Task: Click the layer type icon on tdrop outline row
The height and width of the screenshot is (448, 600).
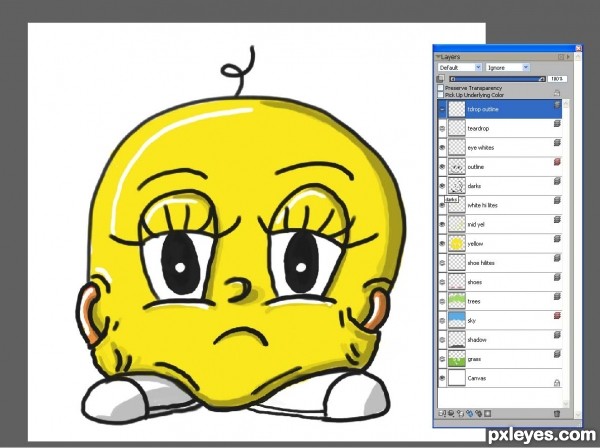Action: click(x=557, y=104)
